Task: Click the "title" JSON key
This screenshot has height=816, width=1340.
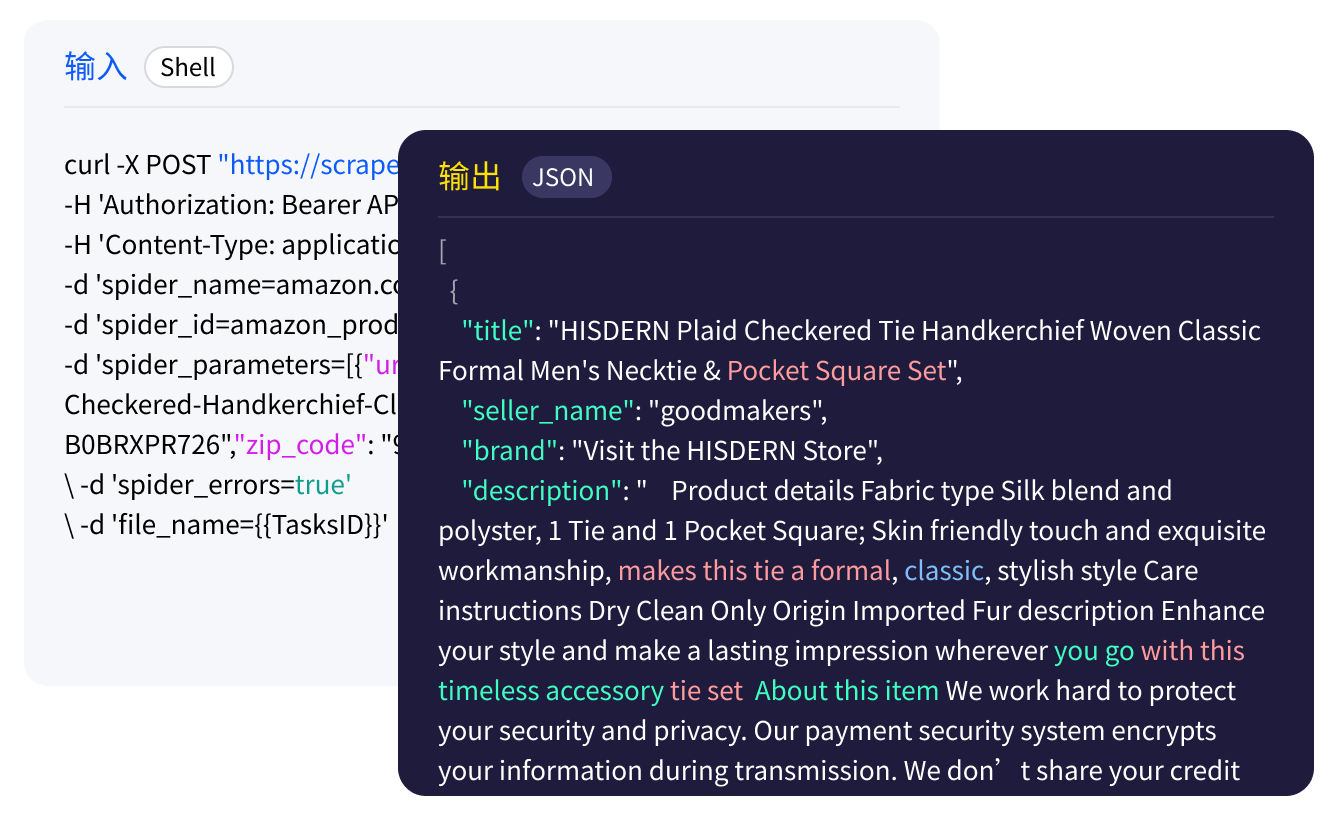Action: (498, 330)
